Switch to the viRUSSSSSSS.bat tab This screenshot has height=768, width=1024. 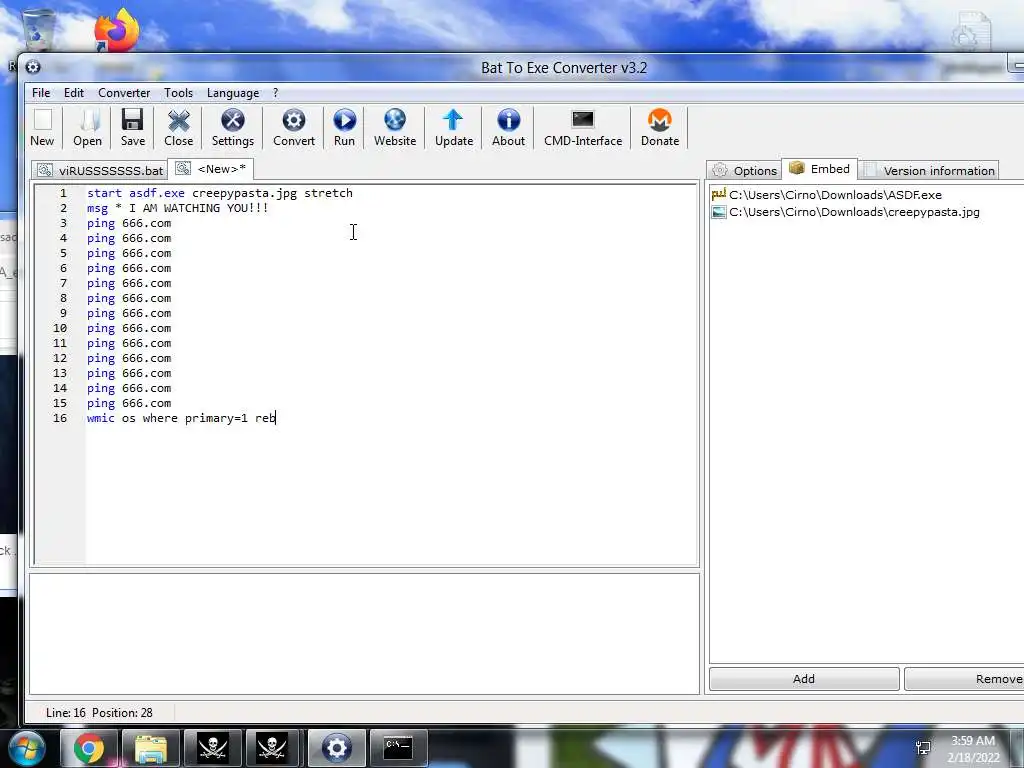point(100,170)
